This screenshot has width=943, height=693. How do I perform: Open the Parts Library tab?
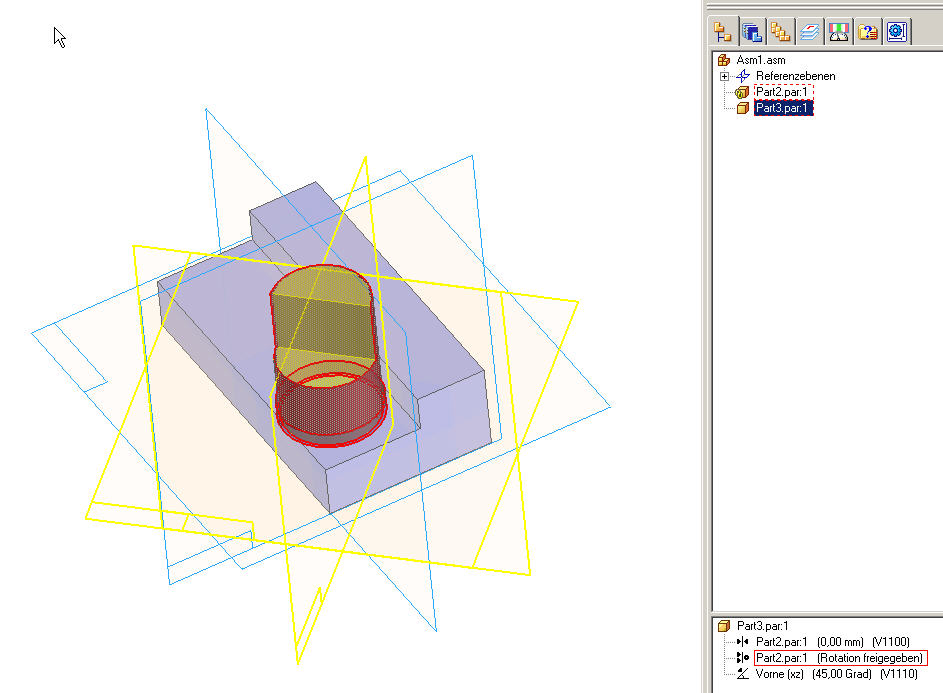point(752,31)
